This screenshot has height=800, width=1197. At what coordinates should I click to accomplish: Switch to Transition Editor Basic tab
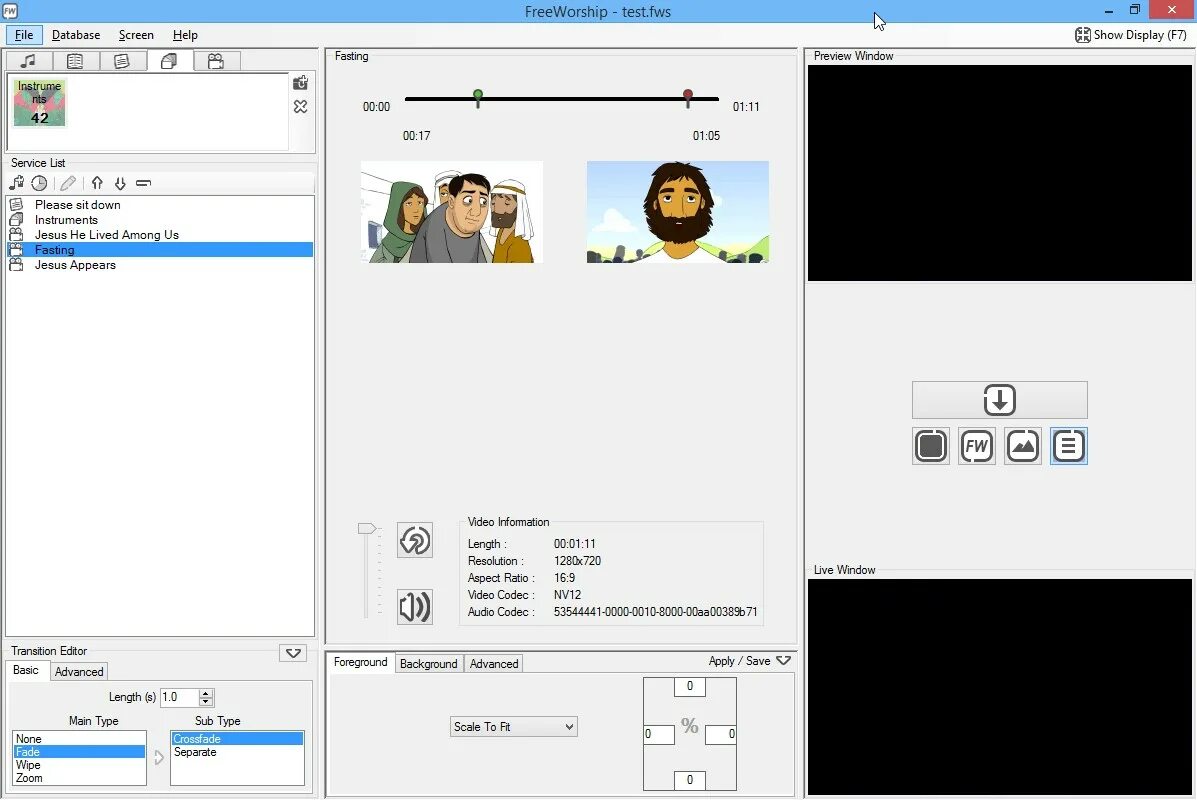click(26, 670)
